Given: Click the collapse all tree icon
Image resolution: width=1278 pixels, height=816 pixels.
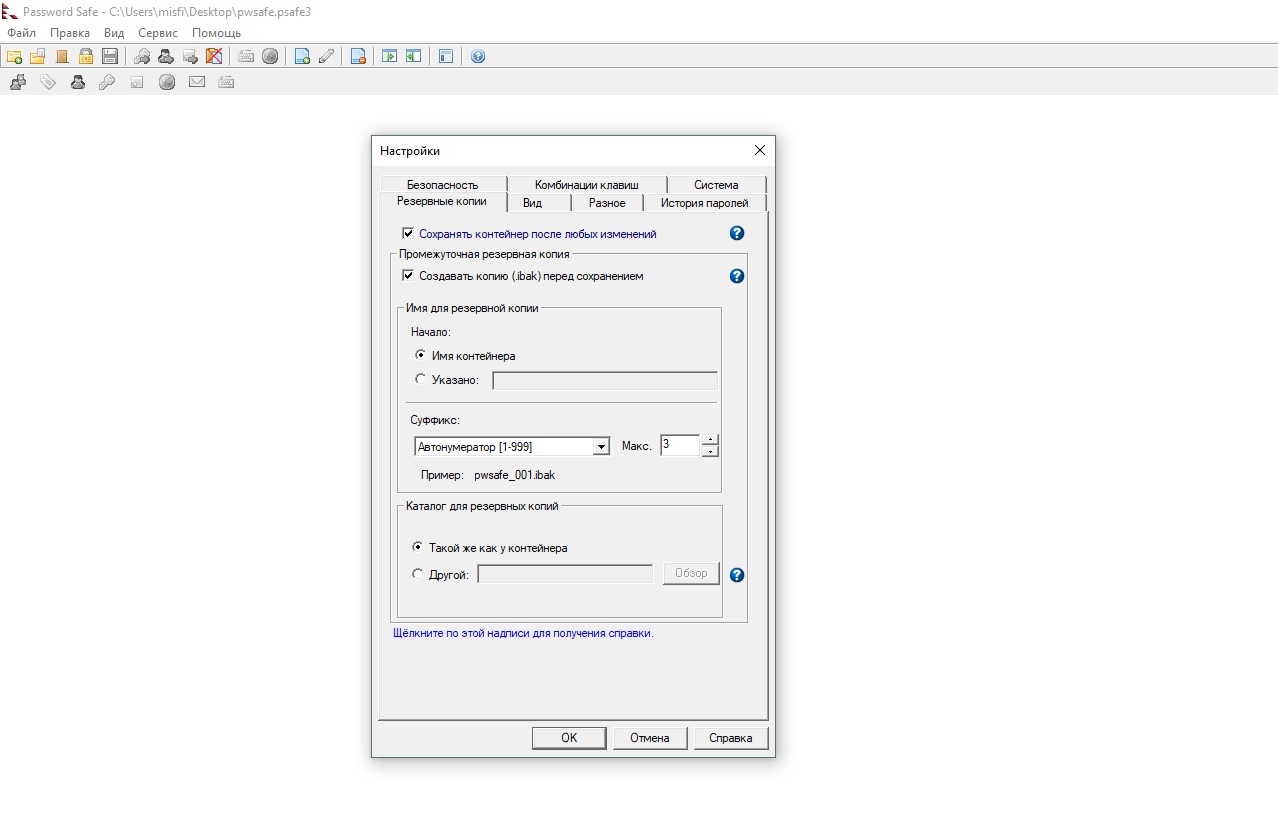Looking at the screenshot, I should 414,56.
